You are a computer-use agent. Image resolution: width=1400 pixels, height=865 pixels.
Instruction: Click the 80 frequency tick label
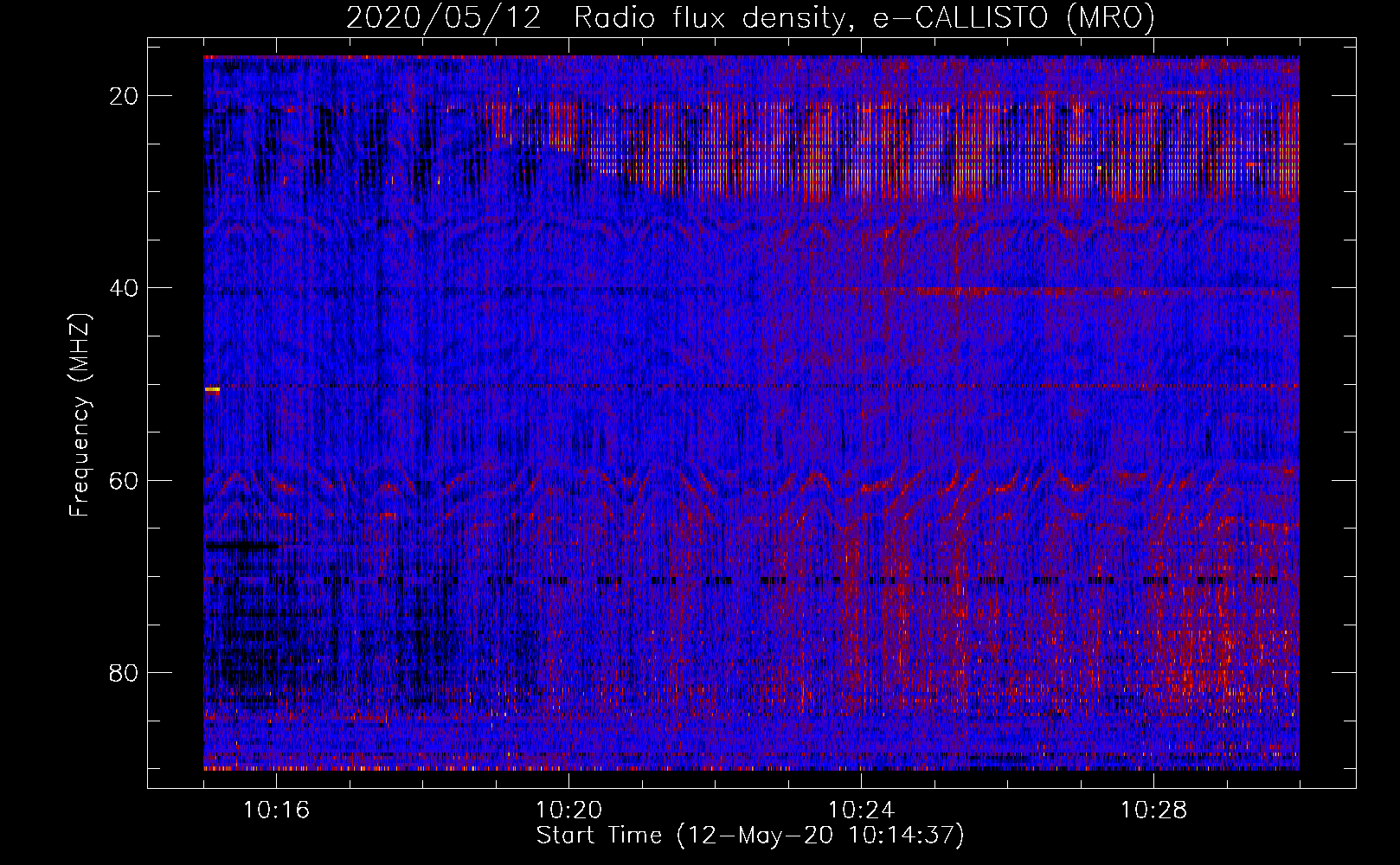125,672
